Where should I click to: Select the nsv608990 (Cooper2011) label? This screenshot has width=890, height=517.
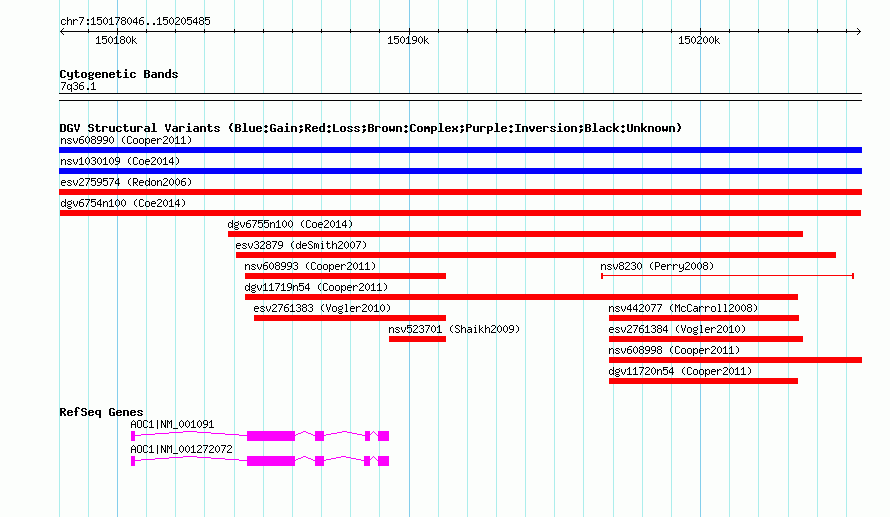(x=126, y=140)
